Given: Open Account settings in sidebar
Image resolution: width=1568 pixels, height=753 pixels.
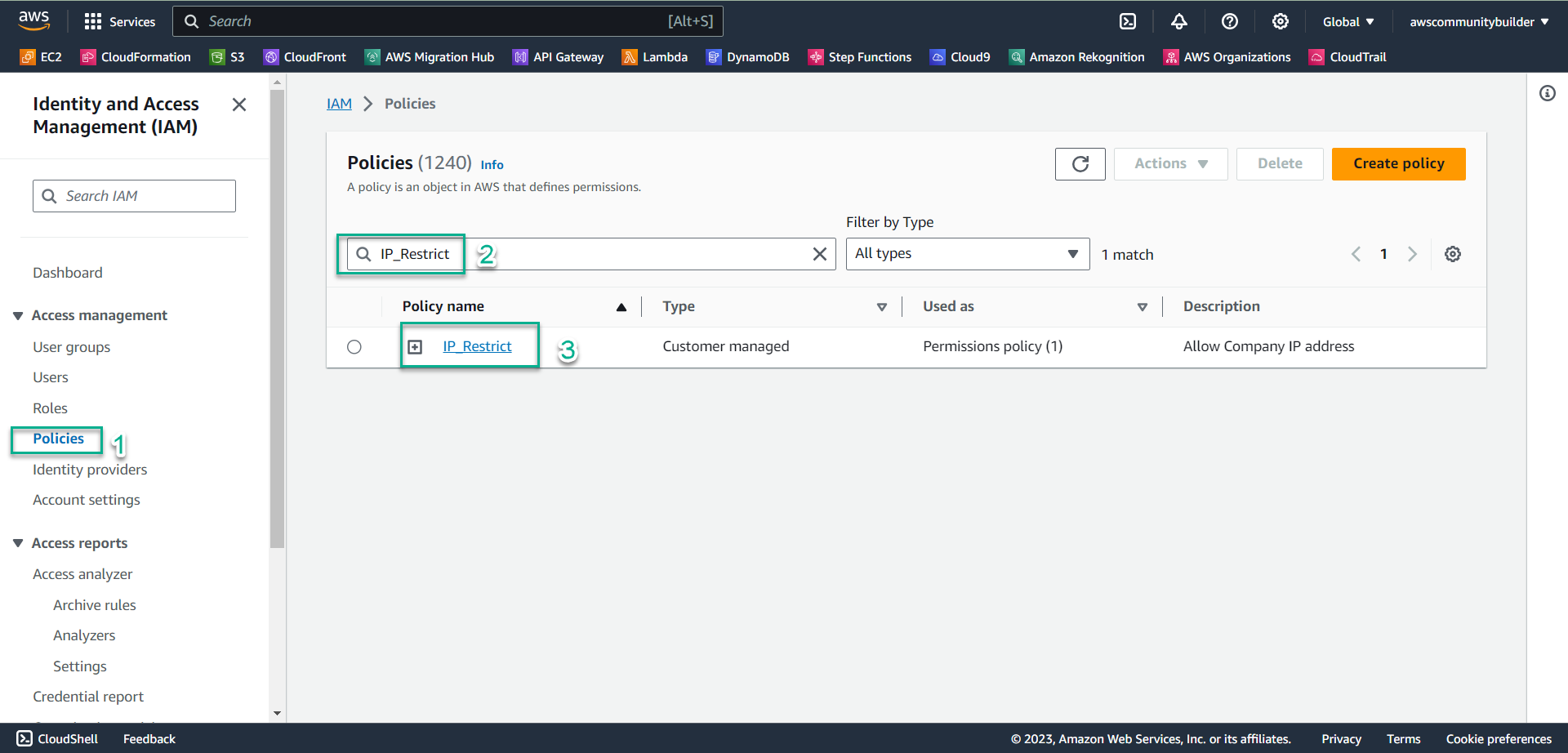Looking at the screenshot, I should pos(87,500).
